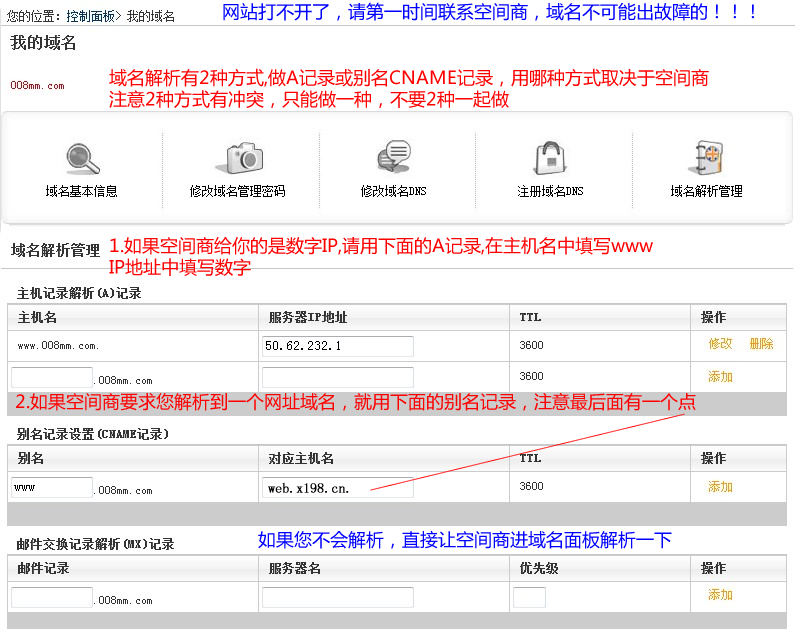The image size is (795, 629).
Task: Click the shopping bag icon for 注册域名DNS
Action: click(x=550, y=158)
